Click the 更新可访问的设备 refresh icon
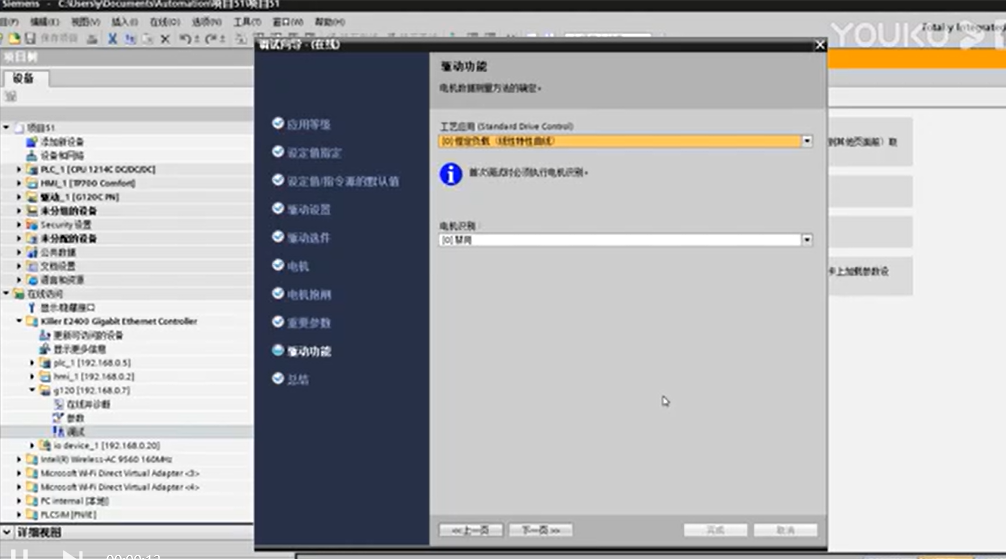The image size is (1006, 559). [x=44, y=335]
